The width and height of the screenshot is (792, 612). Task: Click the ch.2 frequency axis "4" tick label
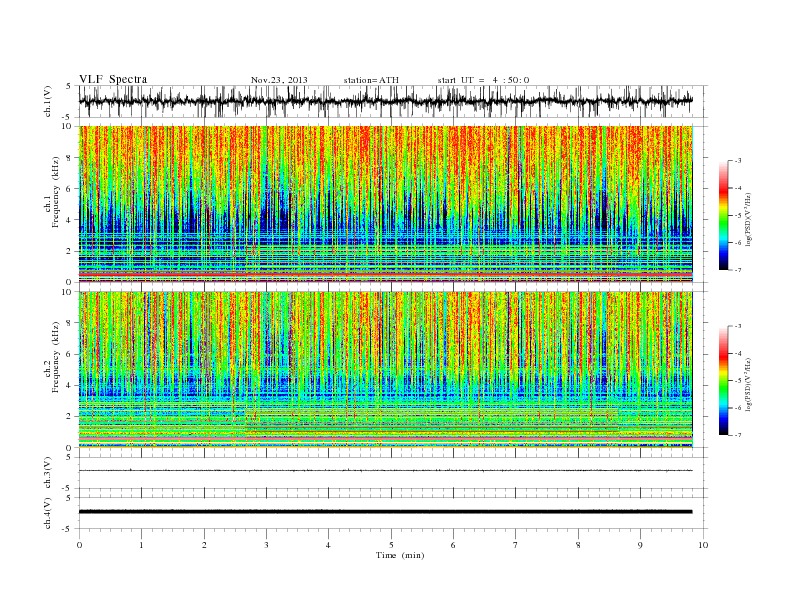(70, 385)
